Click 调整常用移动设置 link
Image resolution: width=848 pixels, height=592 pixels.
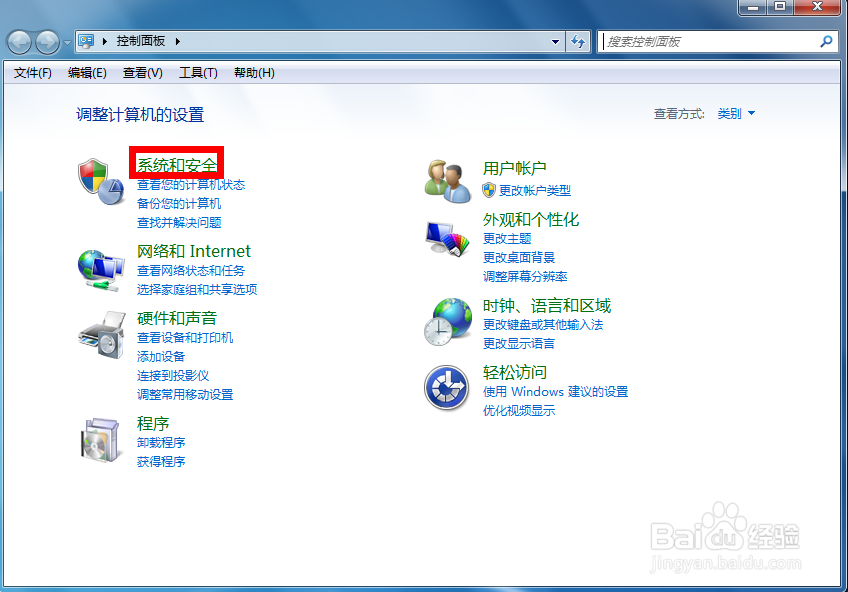point(185,395)
